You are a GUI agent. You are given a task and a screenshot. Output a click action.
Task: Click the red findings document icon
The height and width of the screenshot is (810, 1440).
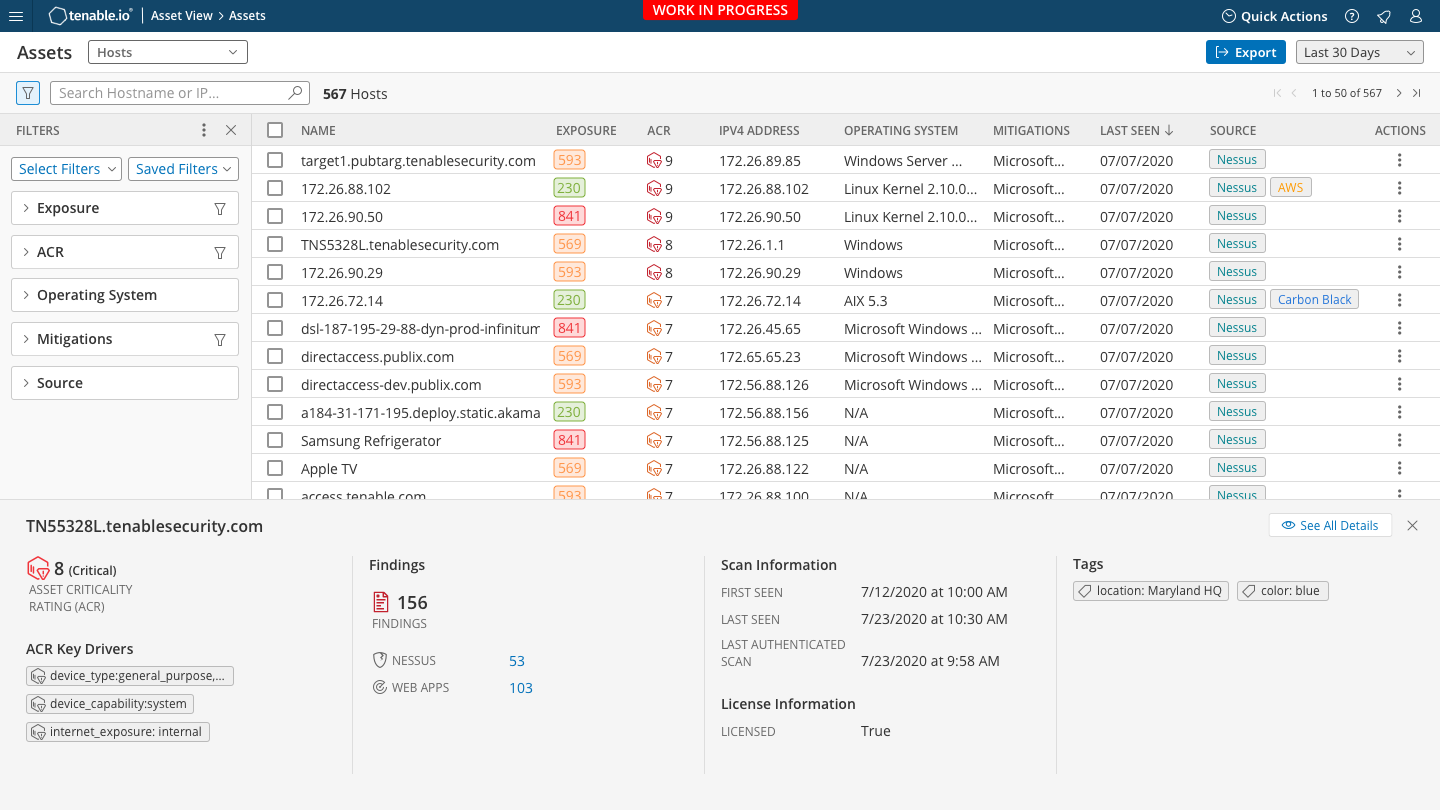click(380, 602)
